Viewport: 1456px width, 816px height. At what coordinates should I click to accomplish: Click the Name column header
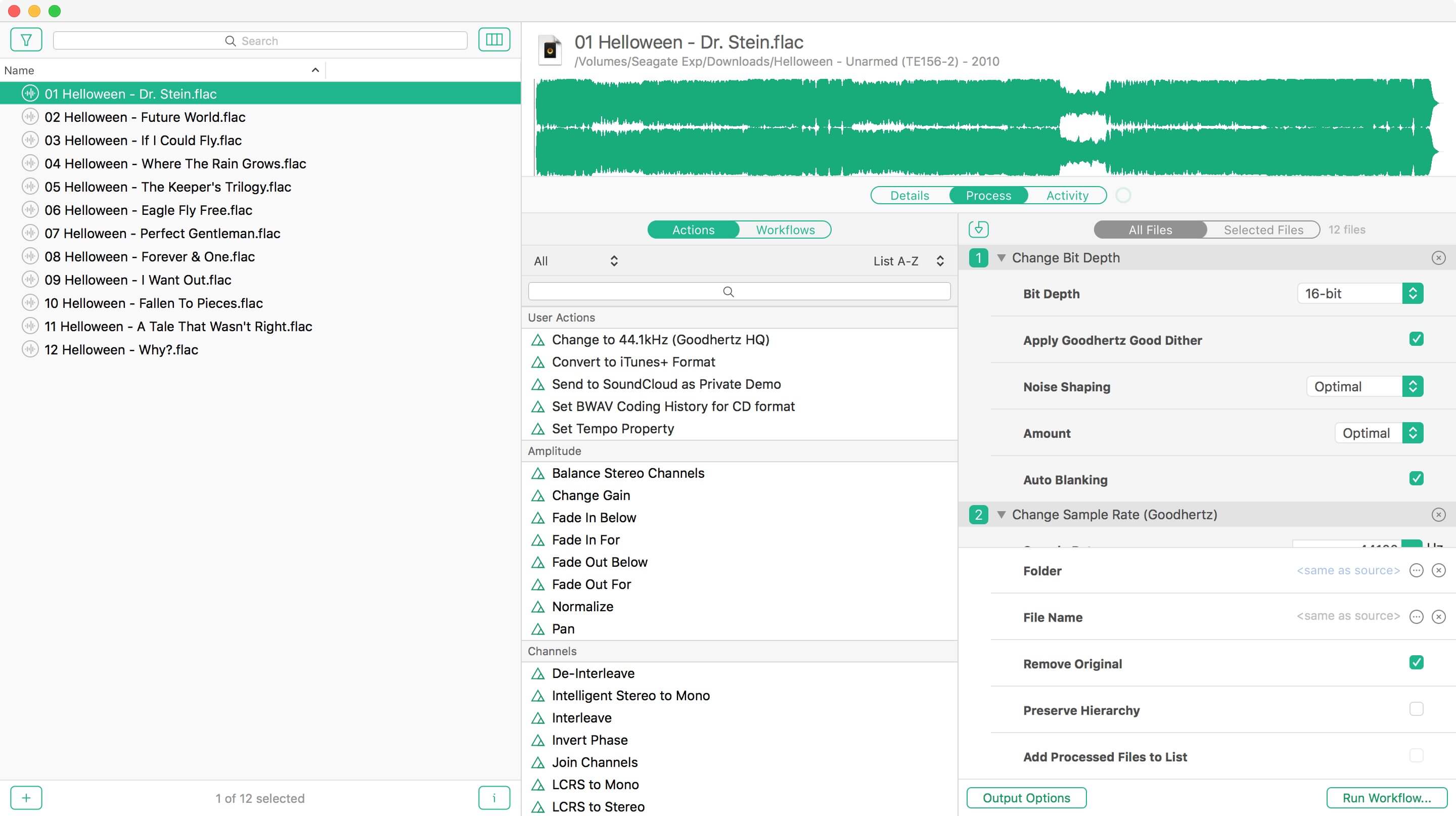coord(163,70)
